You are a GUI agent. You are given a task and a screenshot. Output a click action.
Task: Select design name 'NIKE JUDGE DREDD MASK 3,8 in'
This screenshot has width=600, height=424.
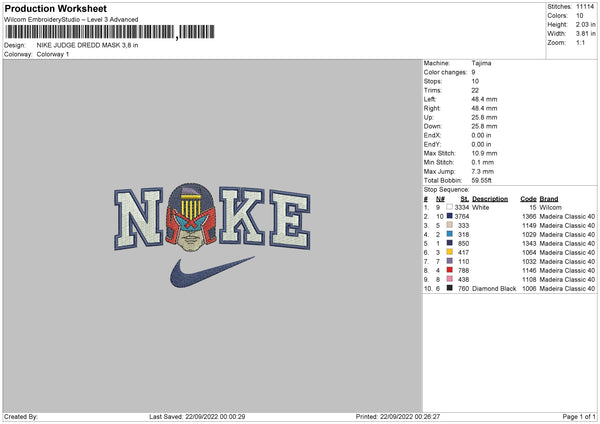(87, 45)
